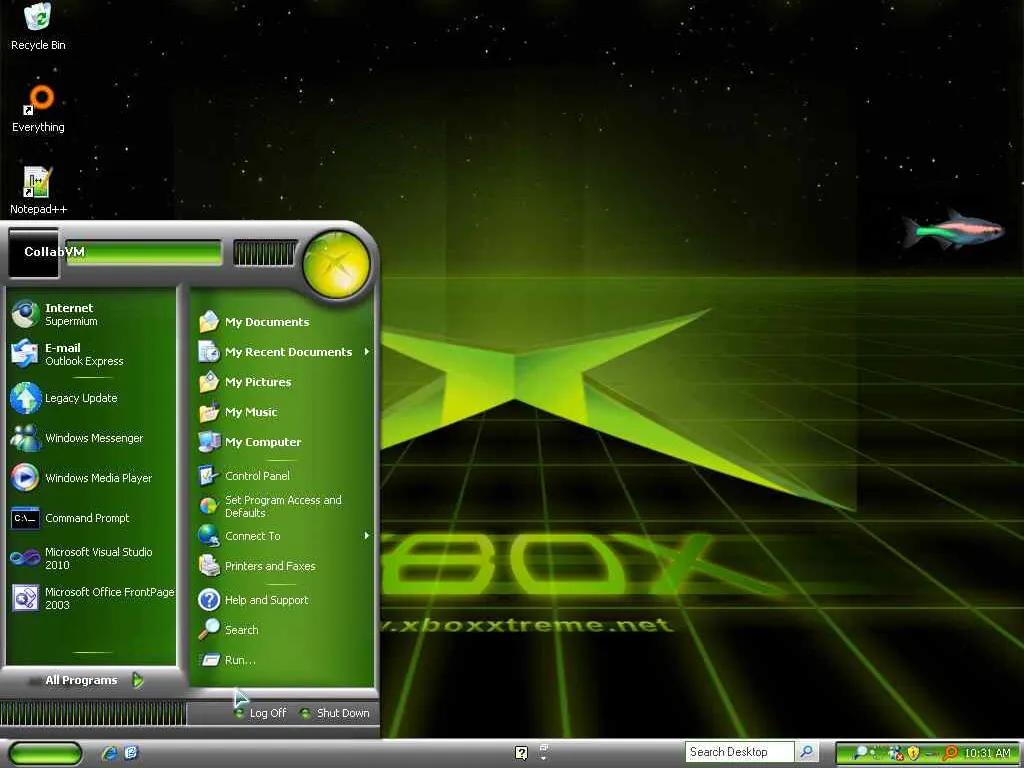Click the magnifier icon in the system tray
This screenshot has width=1024, height=768.
tap(861, 753)
